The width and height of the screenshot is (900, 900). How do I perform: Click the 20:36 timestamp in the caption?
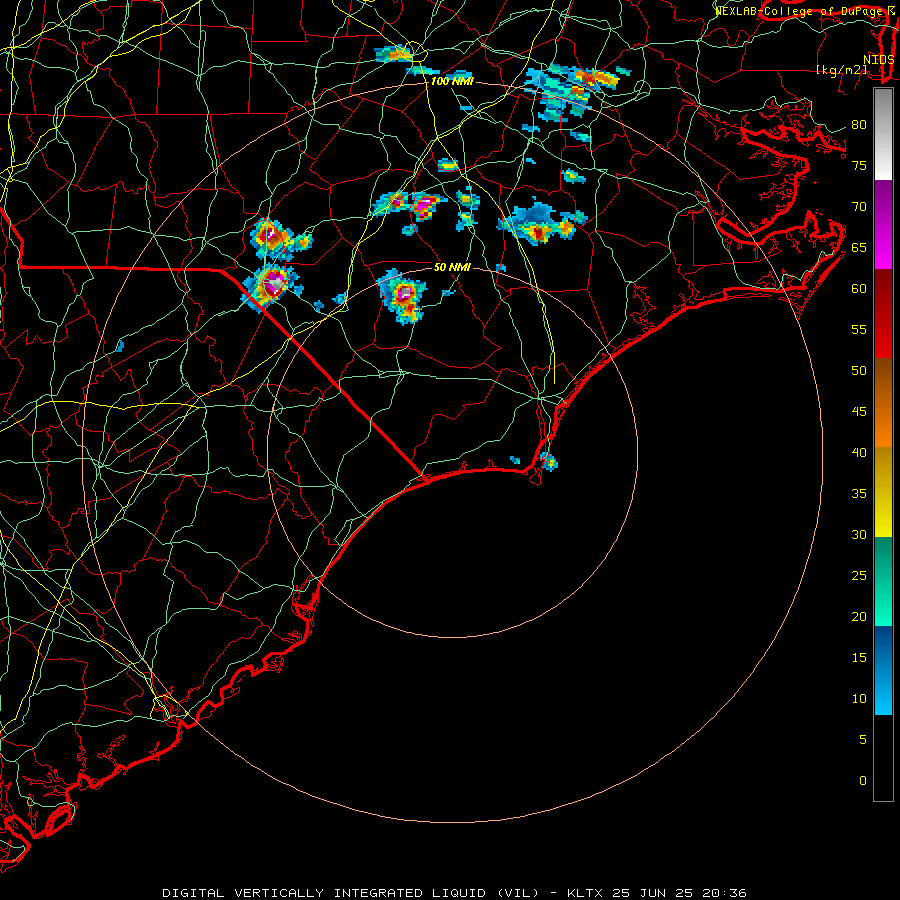tap(724, 893)
